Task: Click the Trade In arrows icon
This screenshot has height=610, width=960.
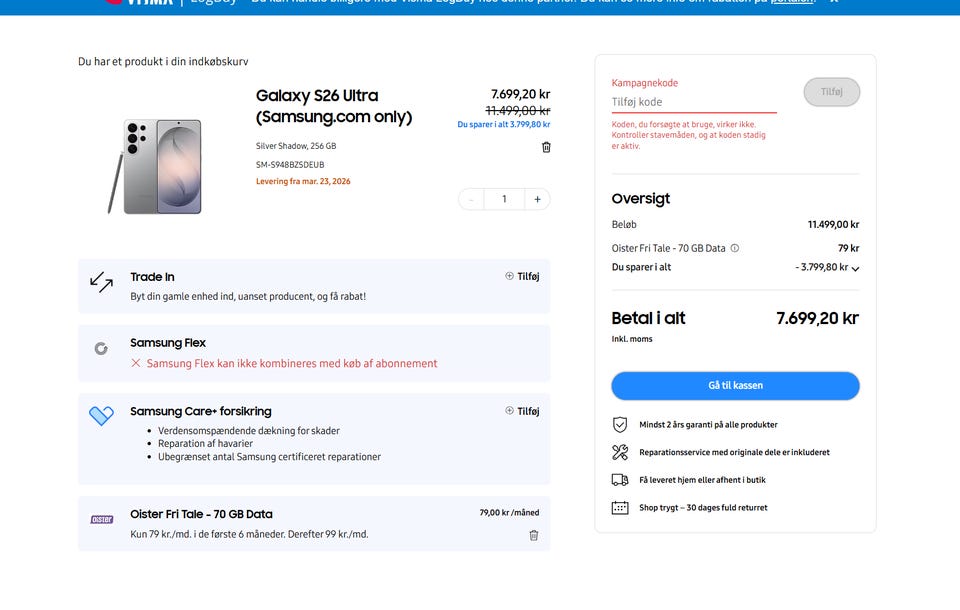Action: (101, 282)
